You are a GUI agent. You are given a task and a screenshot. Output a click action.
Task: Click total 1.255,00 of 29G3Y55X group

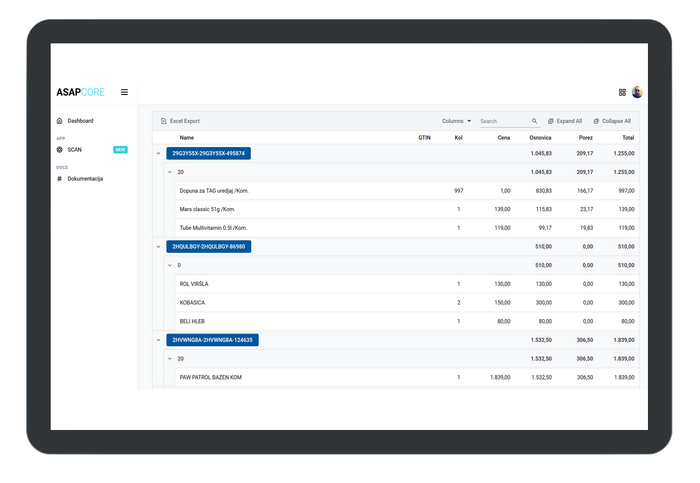pos(624,153)
